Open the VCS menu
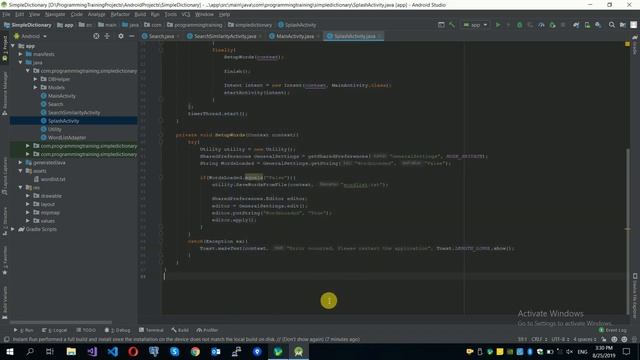This screenshot has width=640, height=360. [x=186, y=14]
